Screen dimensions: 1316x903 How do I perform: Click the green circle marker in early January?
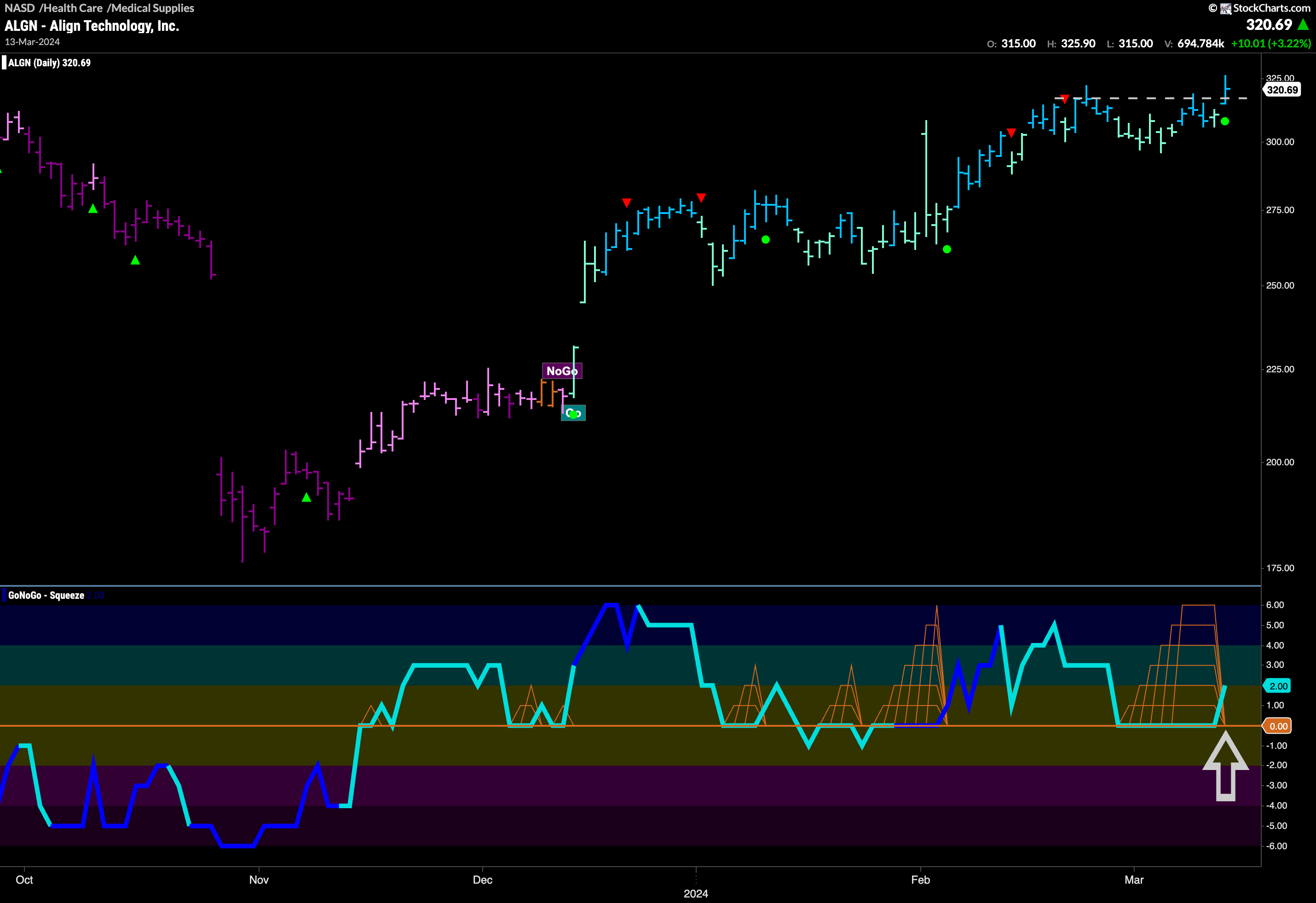click(x=766, y=240)
